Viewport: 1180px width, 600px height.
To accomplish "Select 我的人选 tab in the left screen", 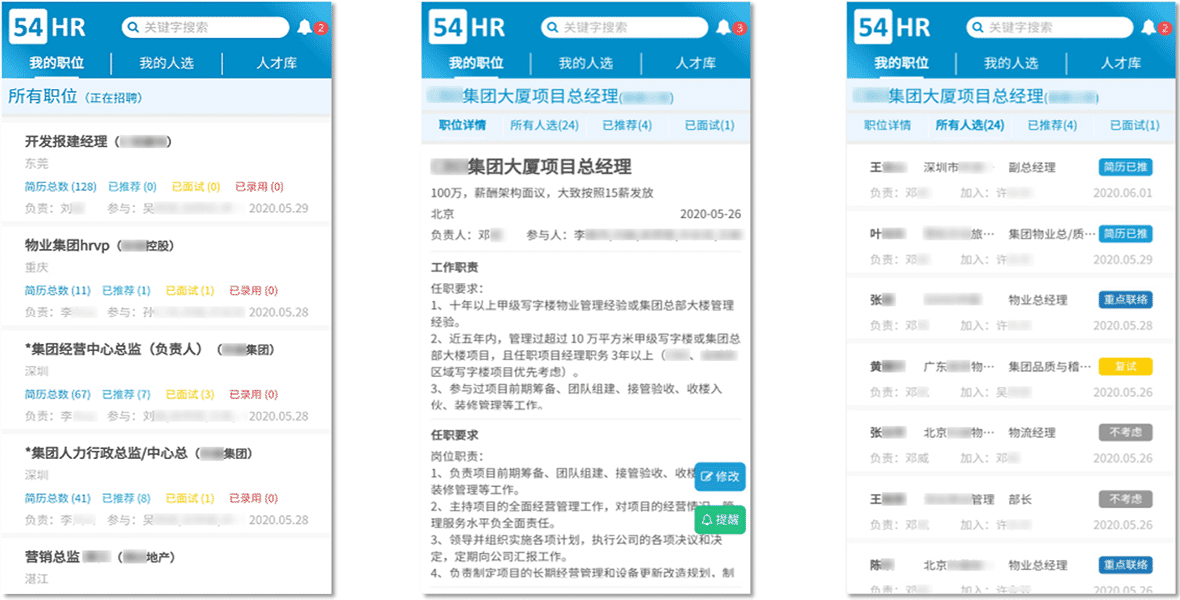I will tap(166, 63).
